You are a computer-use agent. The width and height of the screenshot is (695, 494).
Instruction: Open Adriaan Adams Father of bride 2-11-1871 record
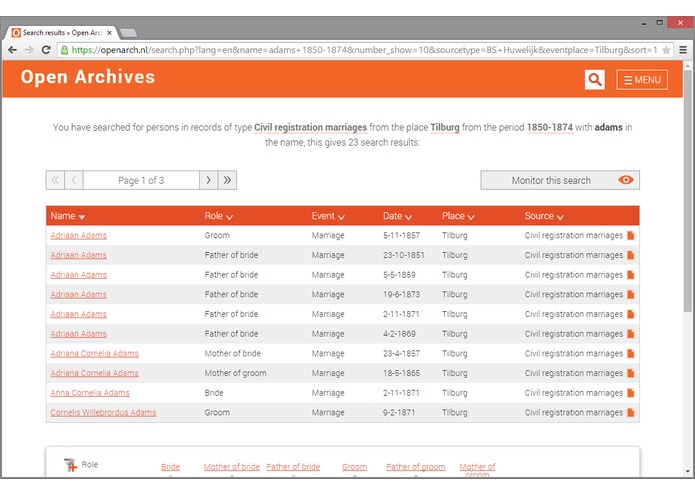(x=78, y=314)
